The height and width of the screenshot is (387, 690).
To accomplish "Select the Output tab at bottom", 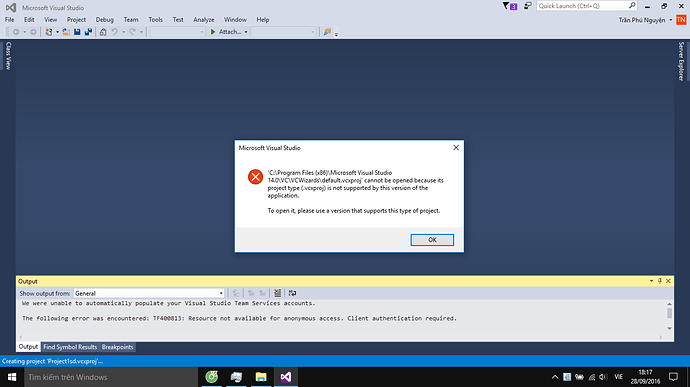I will (x=28, y=347).
